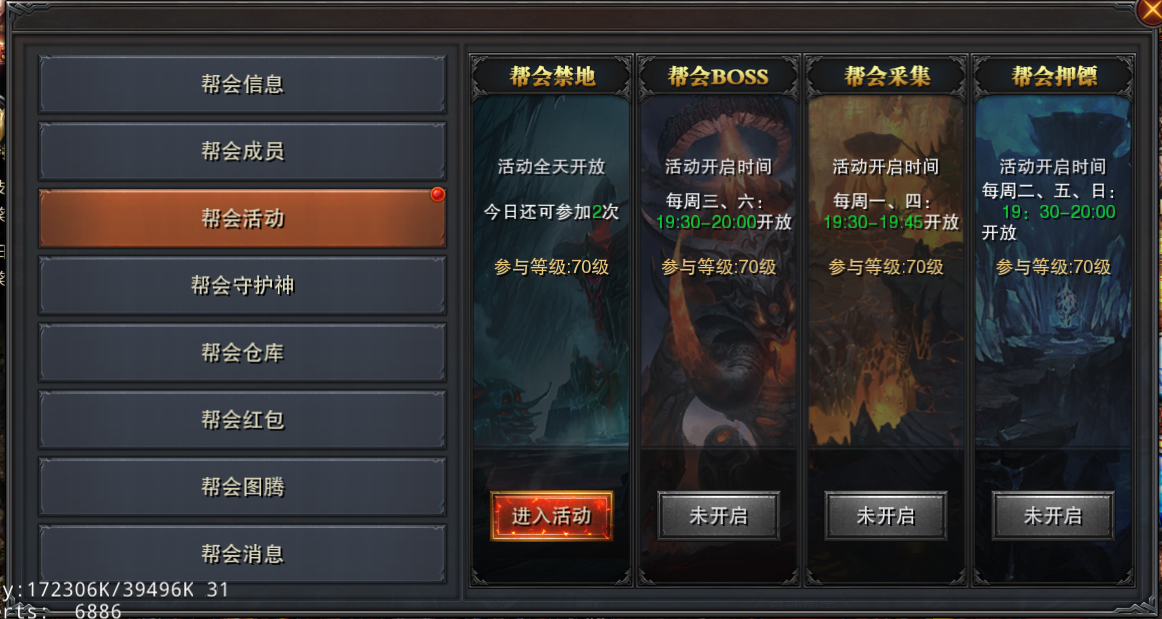Open the 帮会信息 tab
1162x619 pixels.
(x=242, y=84)
